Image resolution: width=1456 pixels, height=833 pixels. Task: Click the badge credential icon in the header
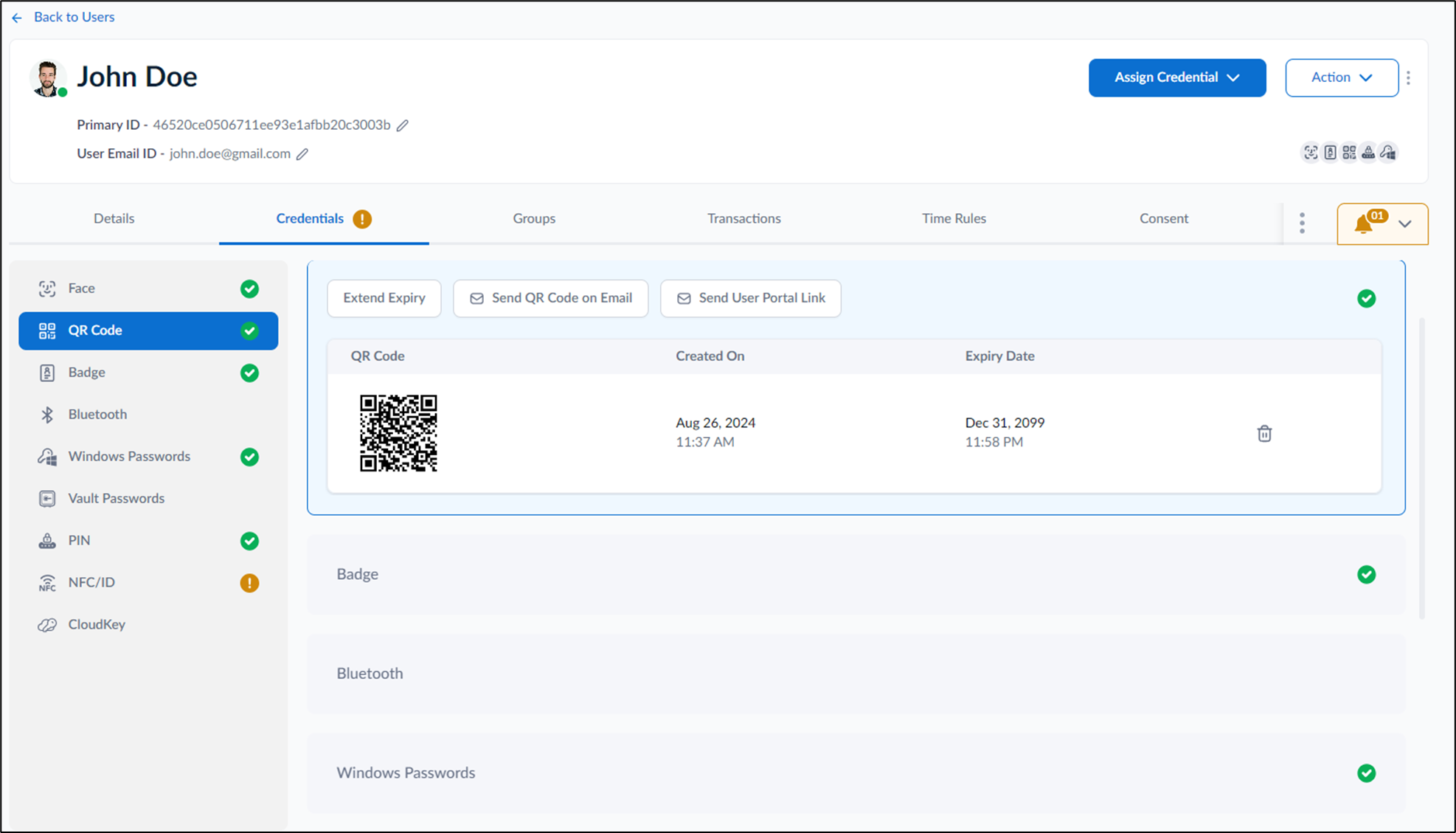[1330, 153]
